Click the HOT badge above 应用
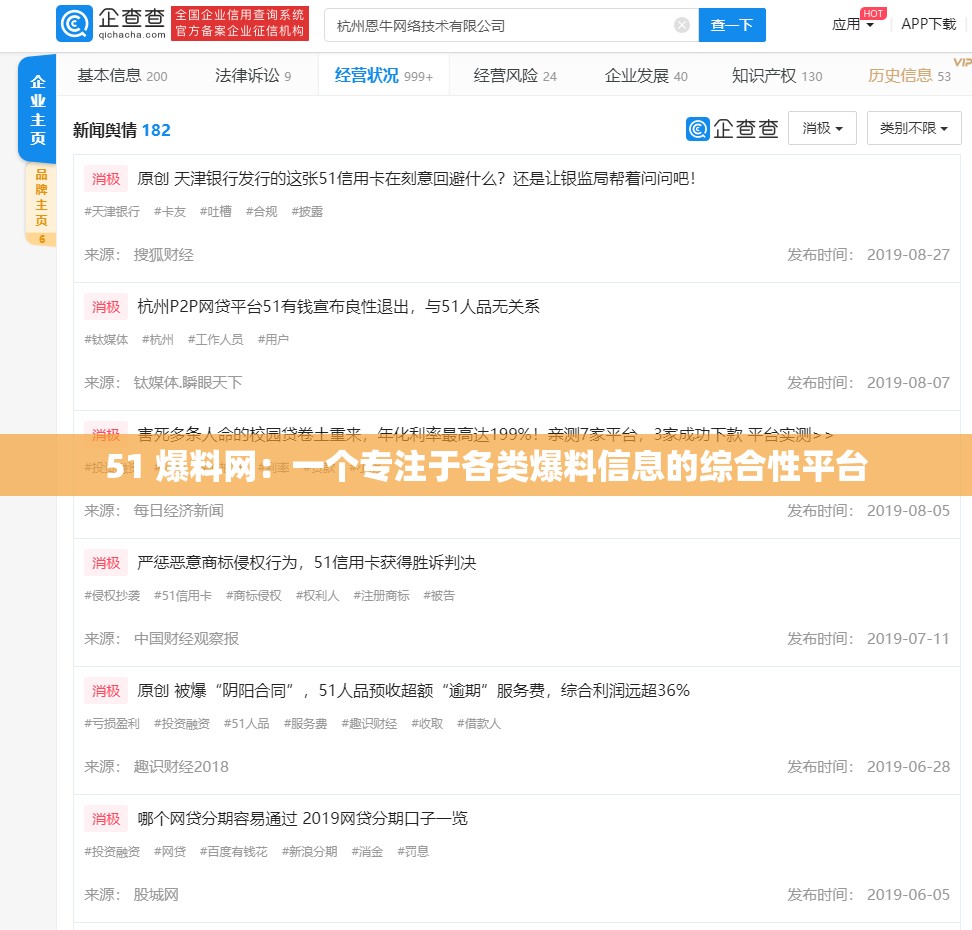This screenshot has height=930, width=972. (872, 13)
